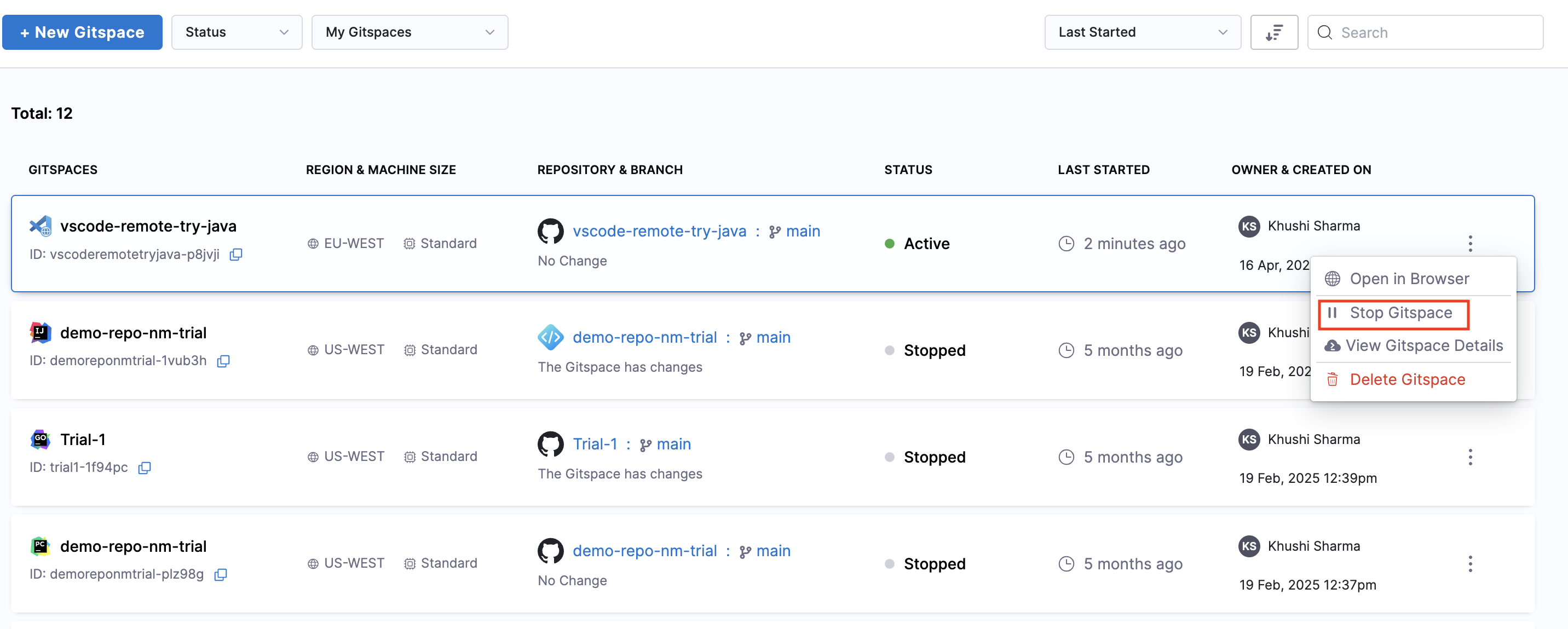Viewport: 1568px width, 629px height.
Task: Copy the trial1-1f94pc ID
Action: (144, 468)
